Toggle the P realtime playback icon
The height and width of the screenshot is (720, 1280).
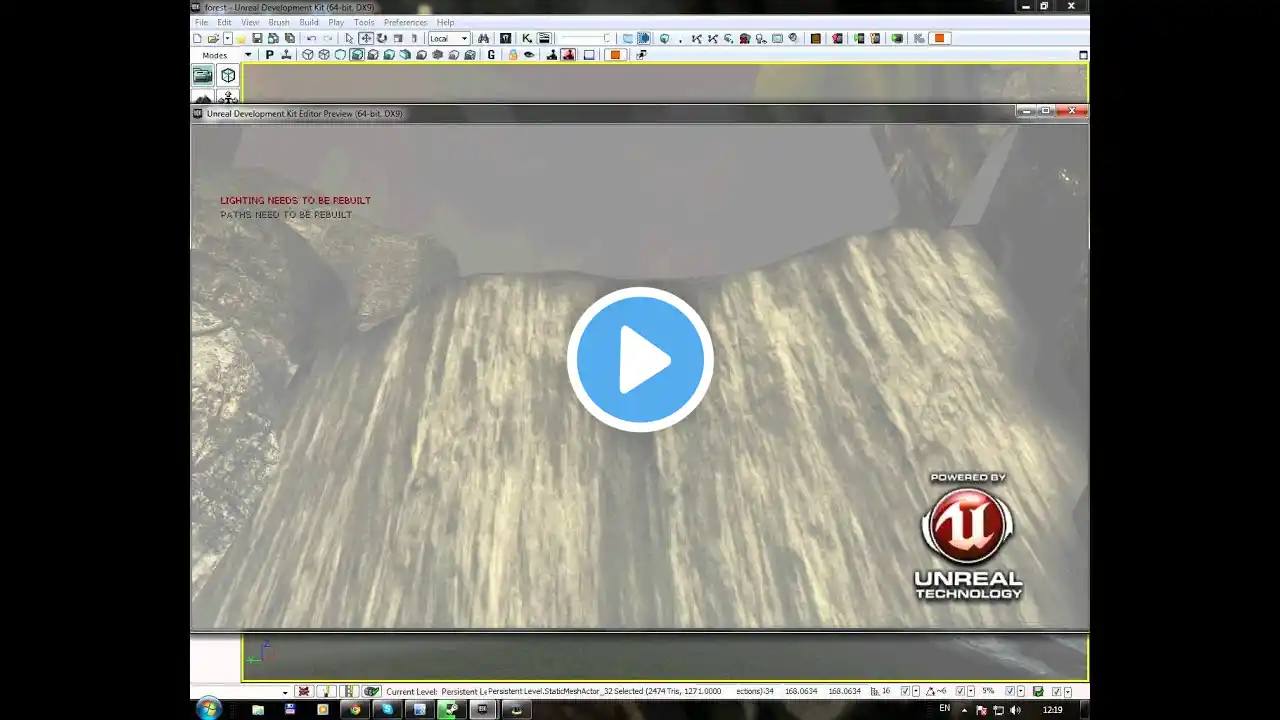coord(269,55)
